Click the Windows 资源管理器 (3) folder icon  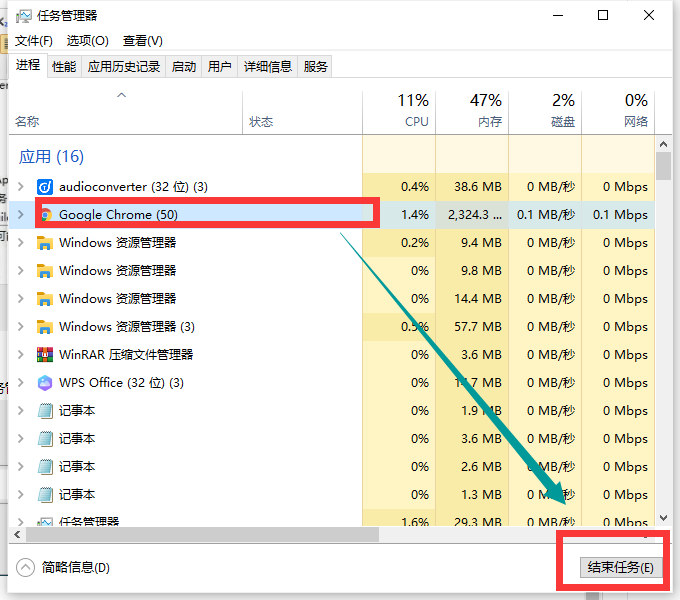tap(45, 327)
